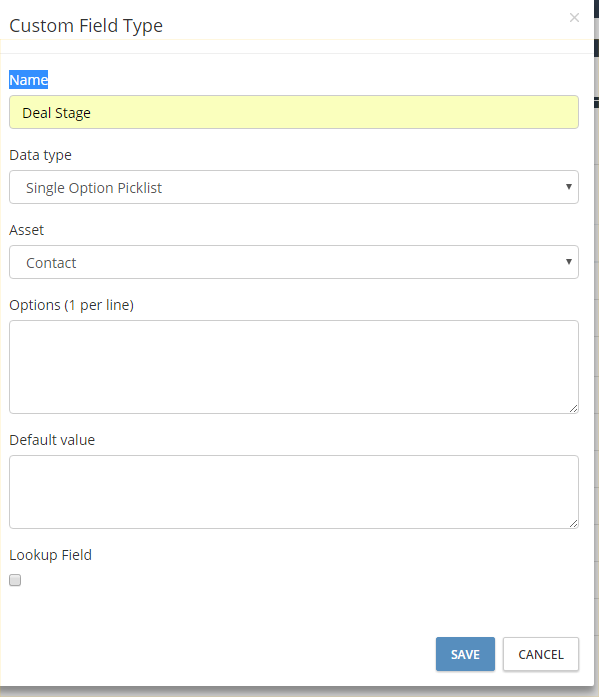This screenshot has height=697, width=599.
Task: Focus the Default value textarea
Action: [294, 492]
